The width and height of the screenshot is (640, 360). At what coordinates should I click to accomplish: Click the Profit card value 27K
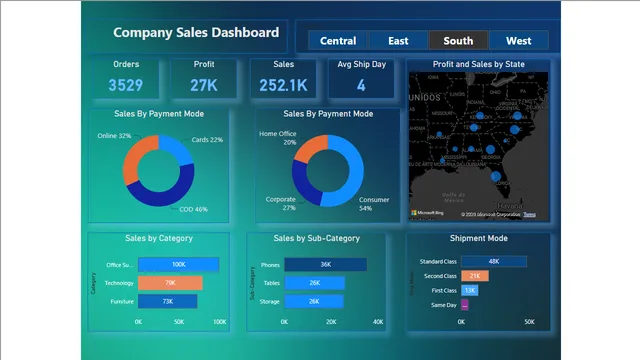pos(204,85)
